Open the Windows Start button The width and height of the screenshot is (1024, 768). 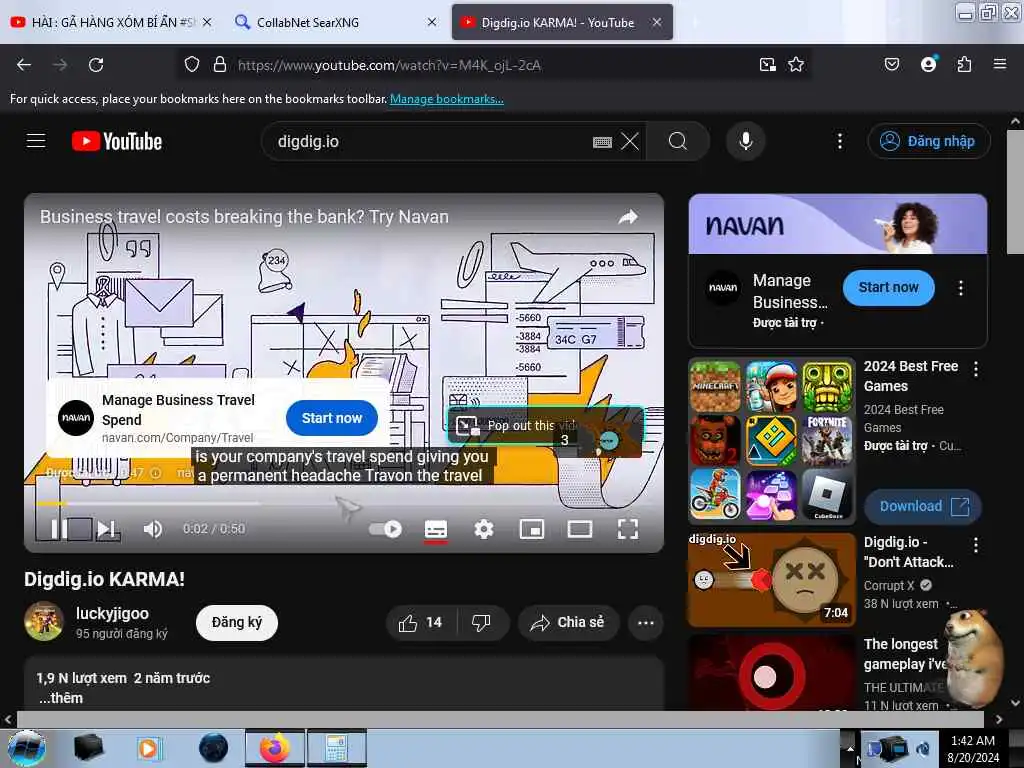coord(27,748)
